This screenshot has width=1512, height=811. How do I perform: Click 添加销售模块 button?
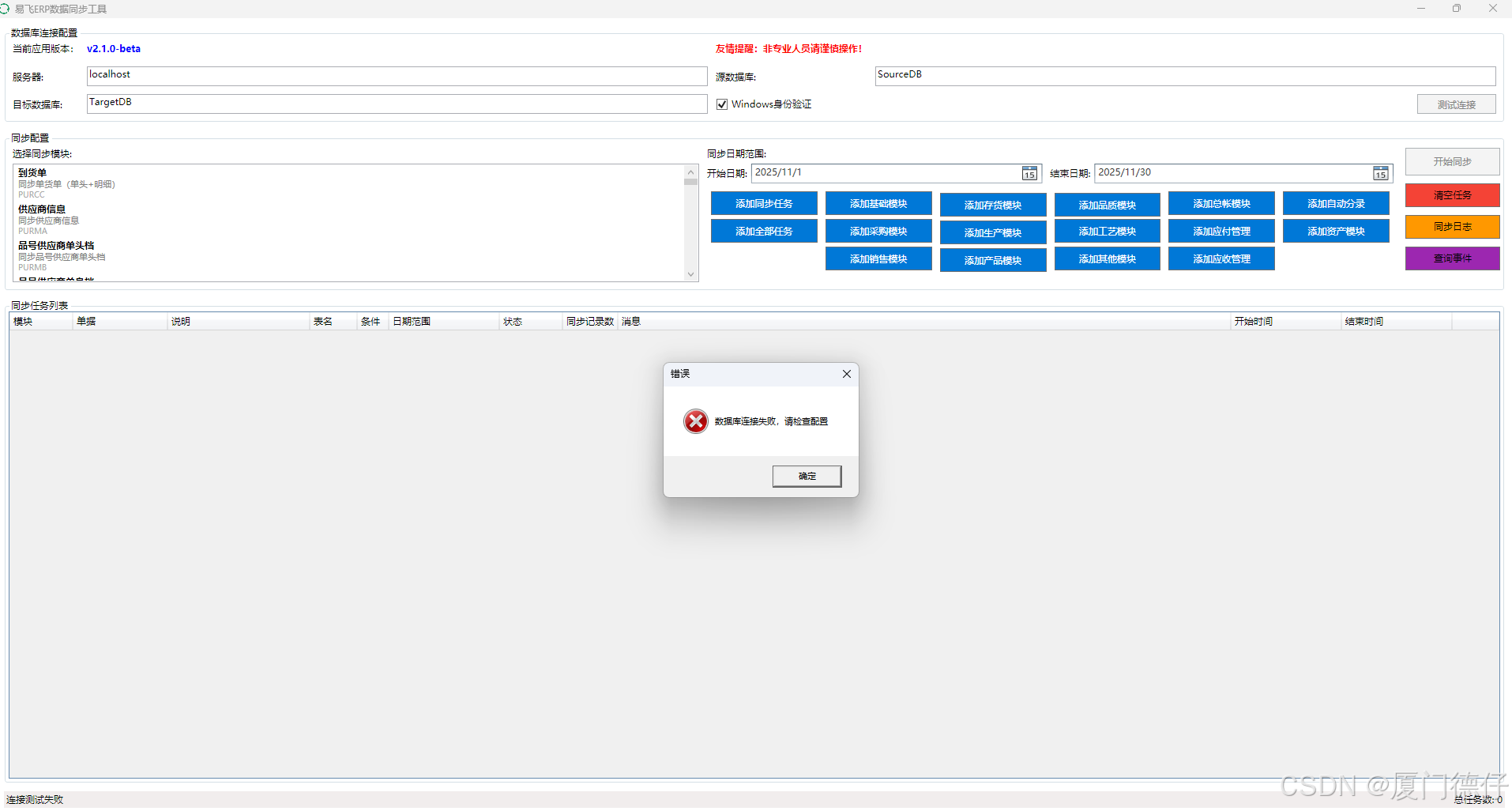pyautogui.click(x=878, y=259)
